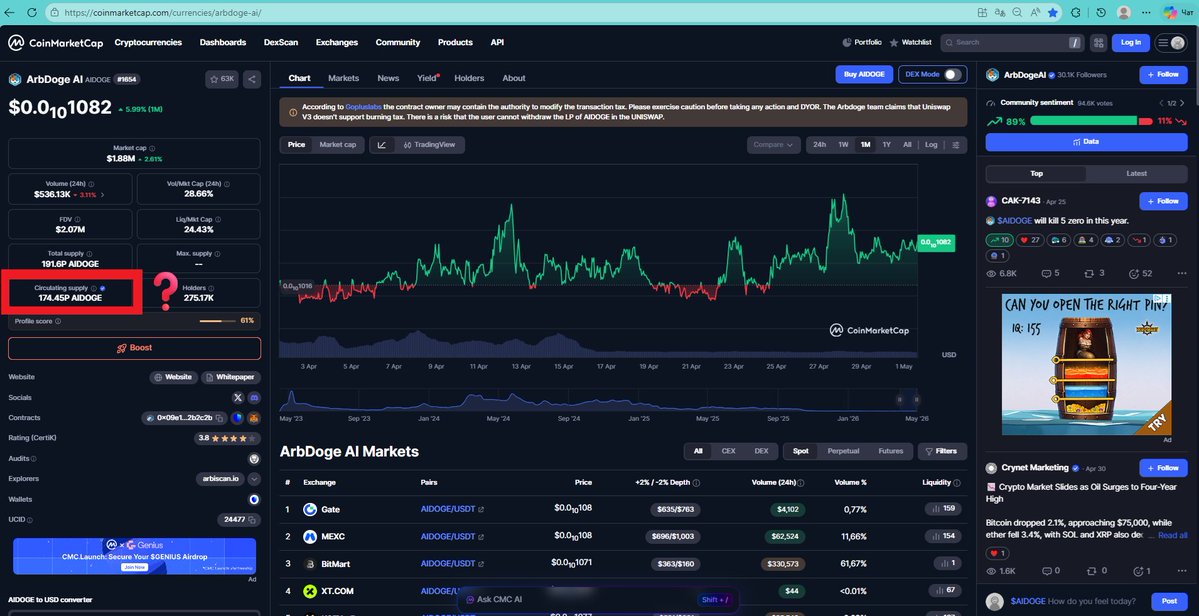
Task: Open browser history icon
Action: tap(1100, 13)
